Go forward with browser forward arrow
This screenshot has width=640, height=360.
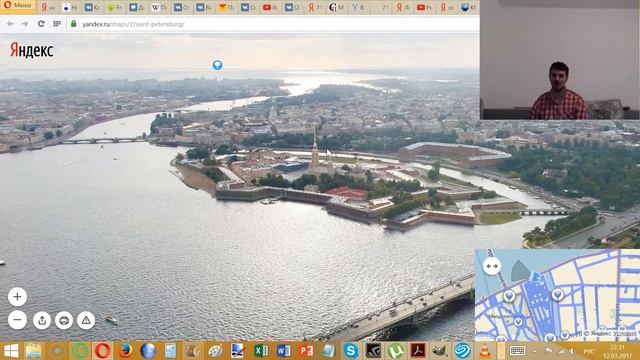[25, 24]
